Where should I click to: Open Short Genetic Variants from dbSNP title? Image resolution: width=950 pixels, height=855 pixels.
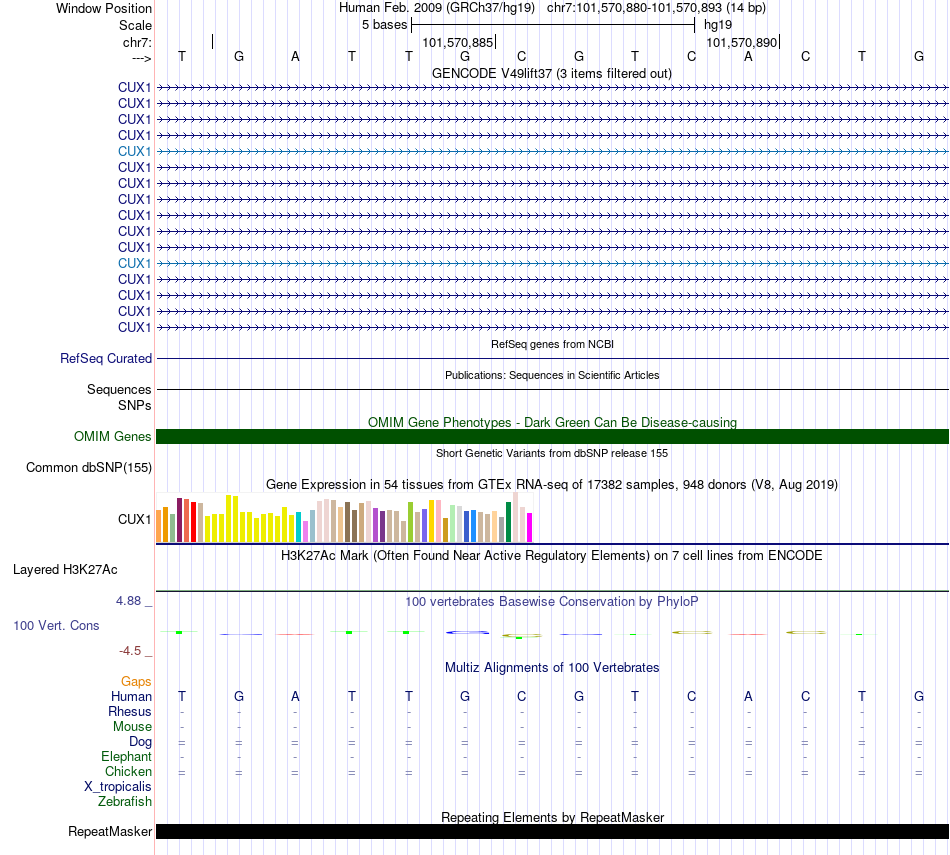552,453
